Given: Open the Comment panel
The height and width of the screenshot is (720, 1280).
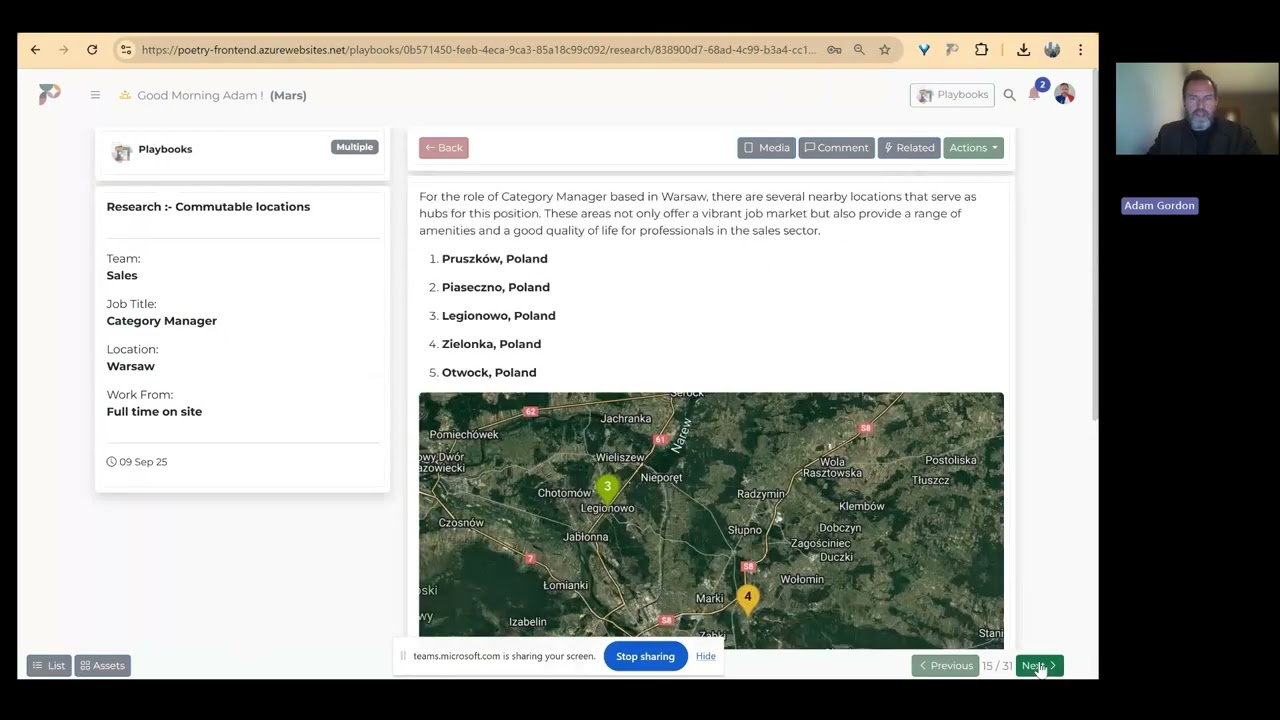Looking at the screenshot, I should coord(837,148).
